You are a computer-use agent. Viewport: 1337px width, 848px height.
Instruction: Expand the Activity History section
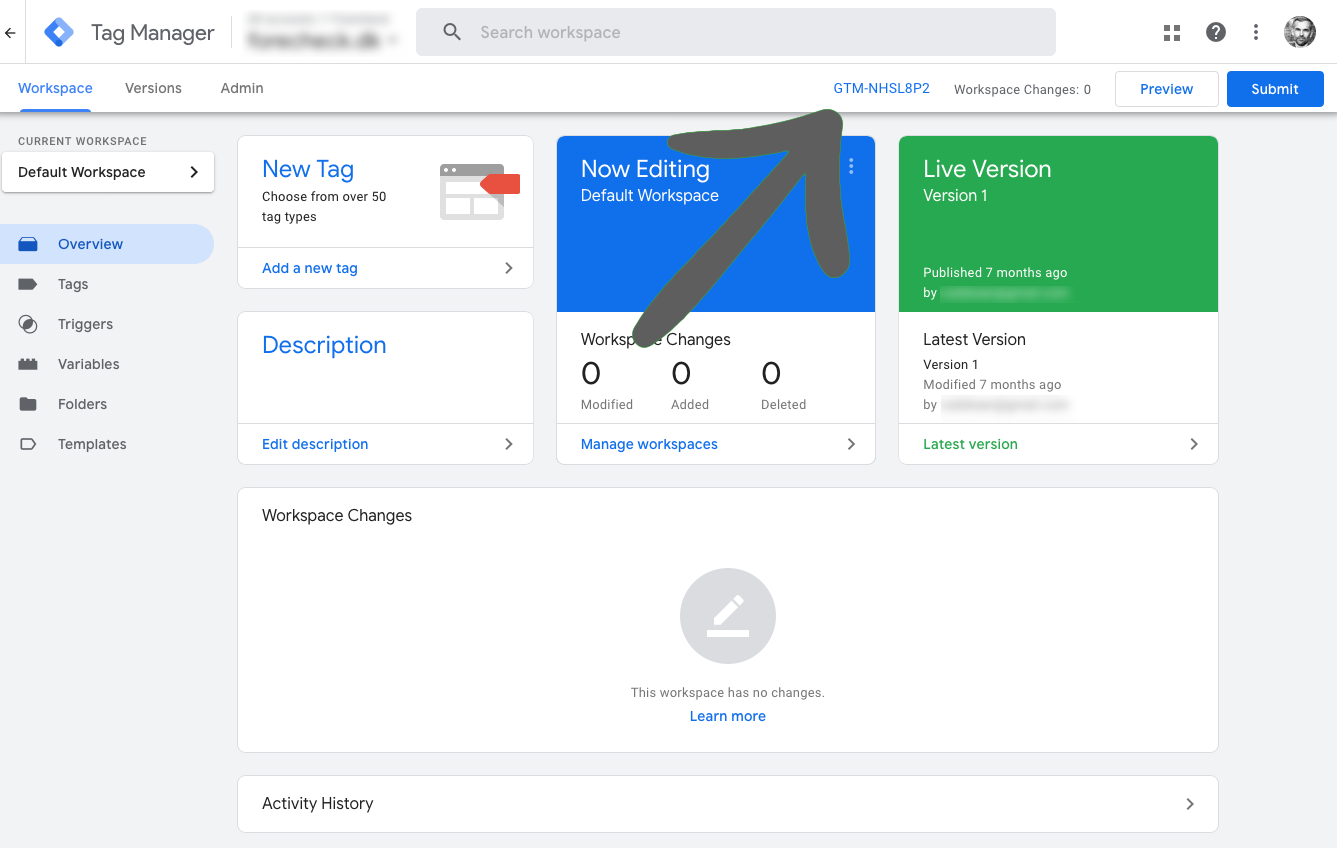[728, 804]
